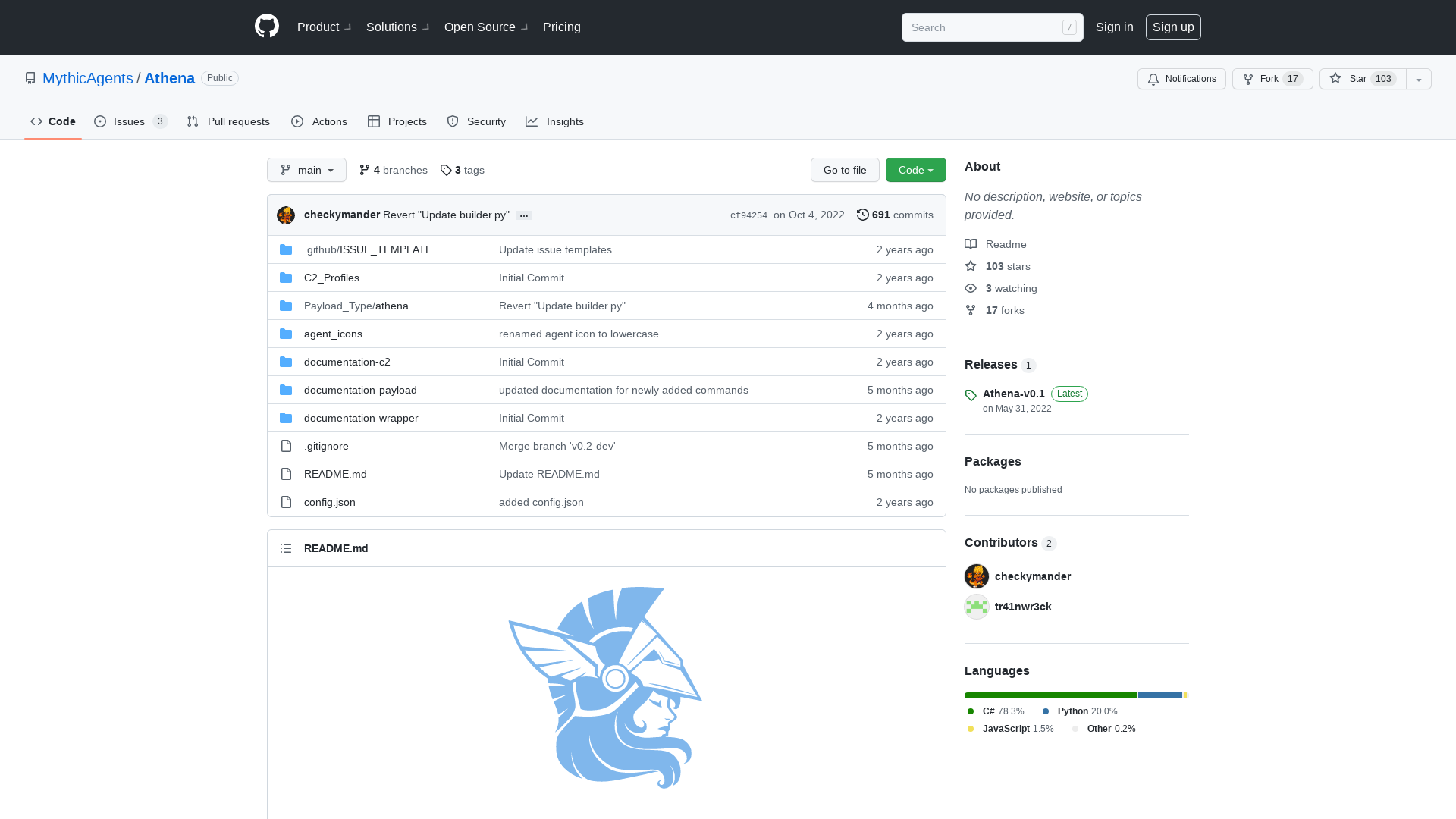Switch to the Issues tab
1456x819 pixels.
(130, 121)
